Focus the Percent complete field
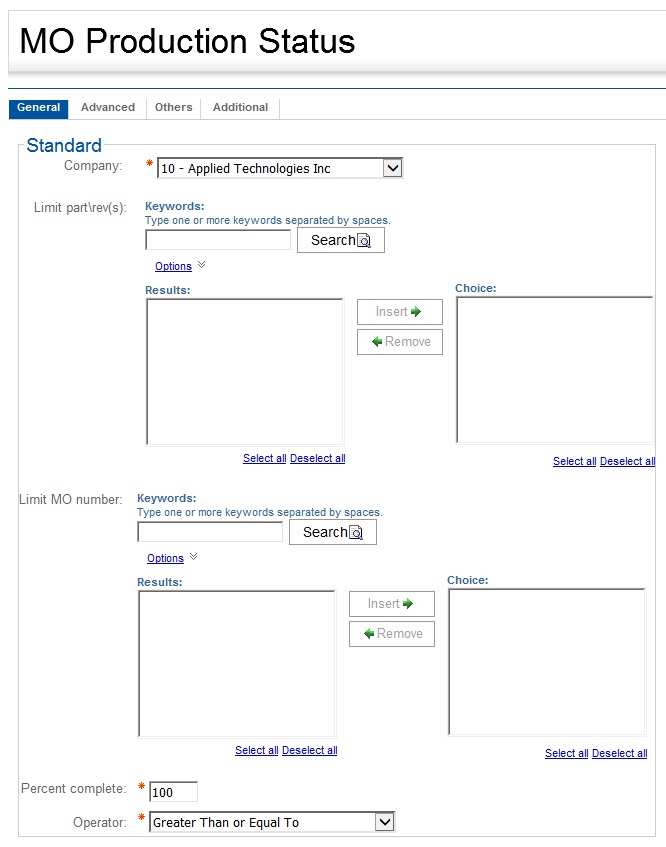Screen dimensions: 666x847 pos(173,792)
